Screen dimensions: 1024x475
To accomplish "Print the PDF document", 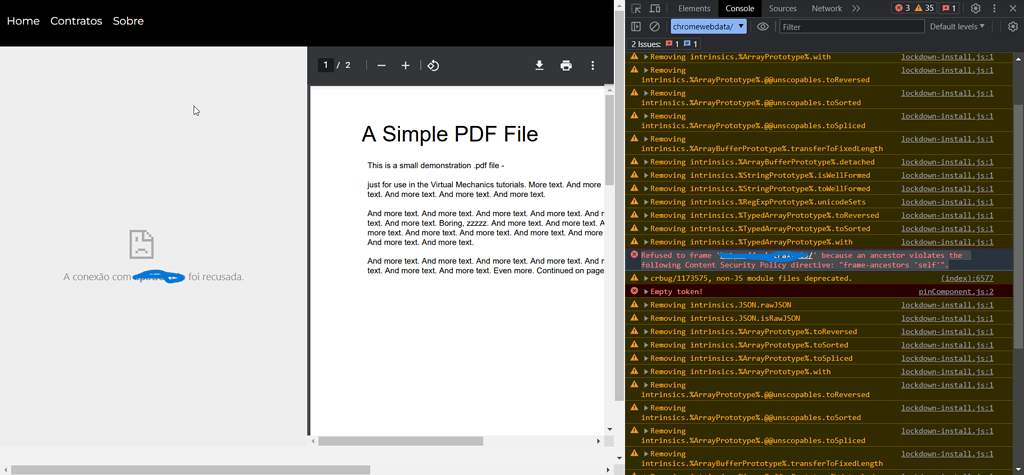I will tap(566, 66).
